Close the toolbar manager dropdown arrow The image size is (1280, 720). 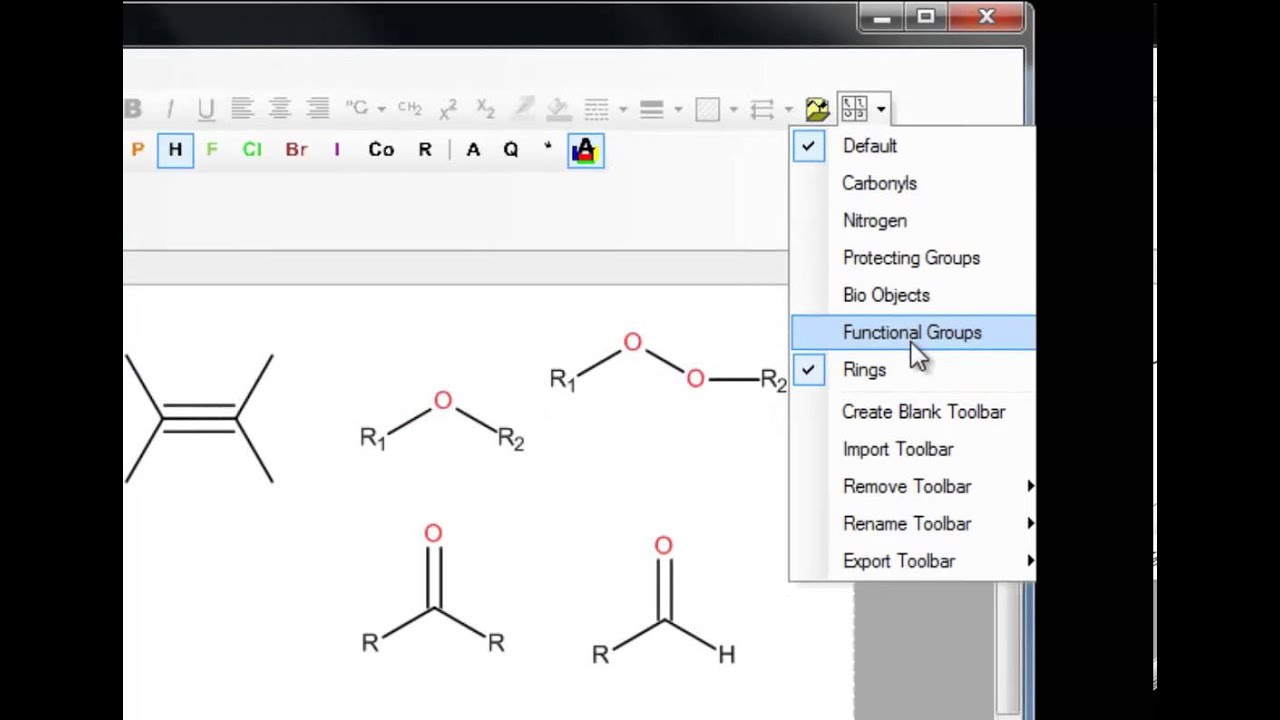[880, 109]
